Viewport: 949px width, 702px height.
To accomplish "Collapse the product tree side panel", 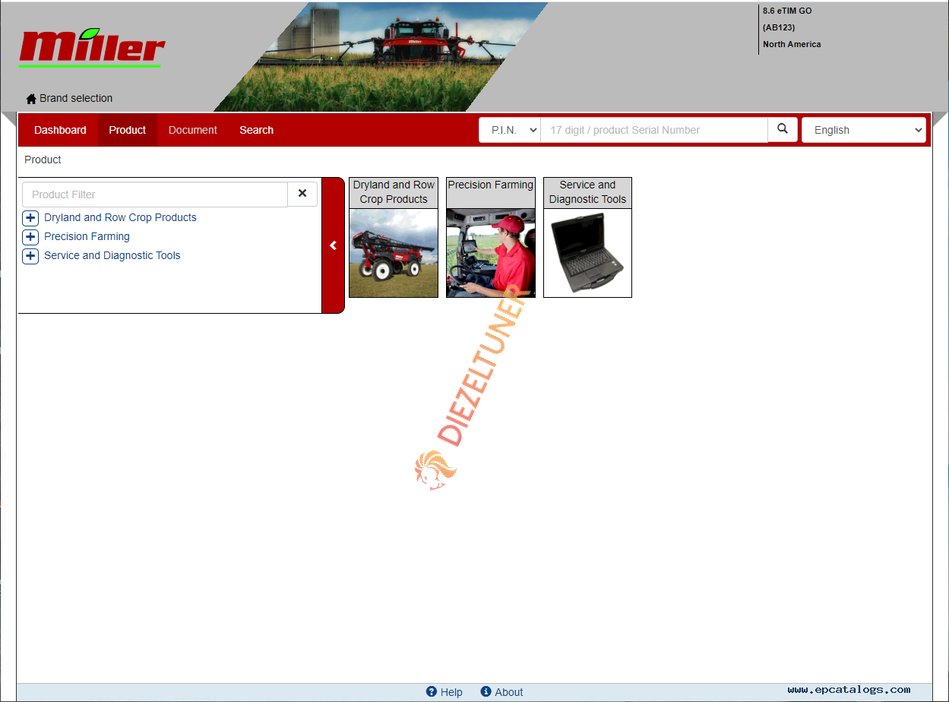I will pyautogui.click(x=333, y=245).
